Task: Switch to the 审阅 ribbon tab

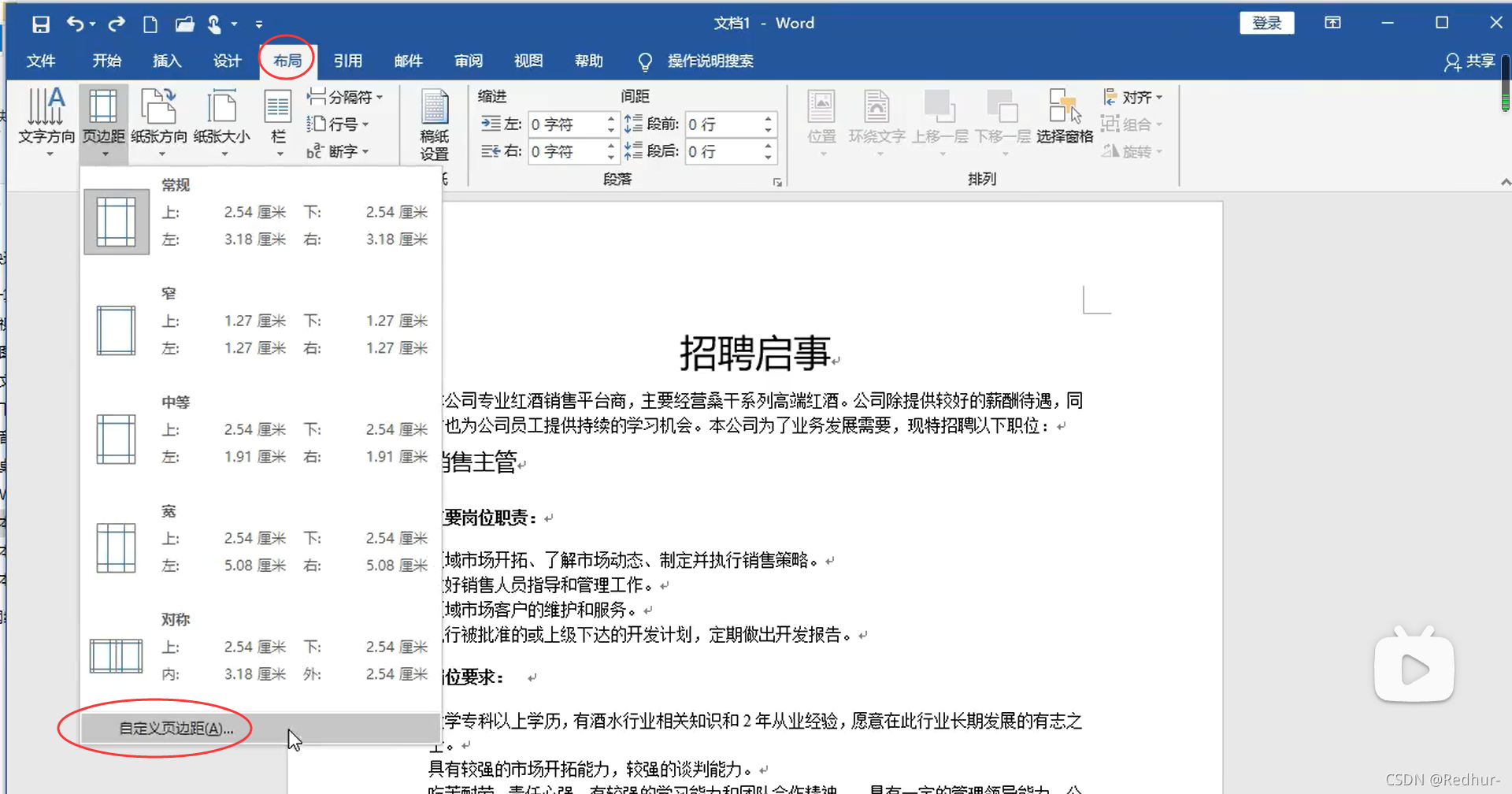Action: [x=469, y=61]
